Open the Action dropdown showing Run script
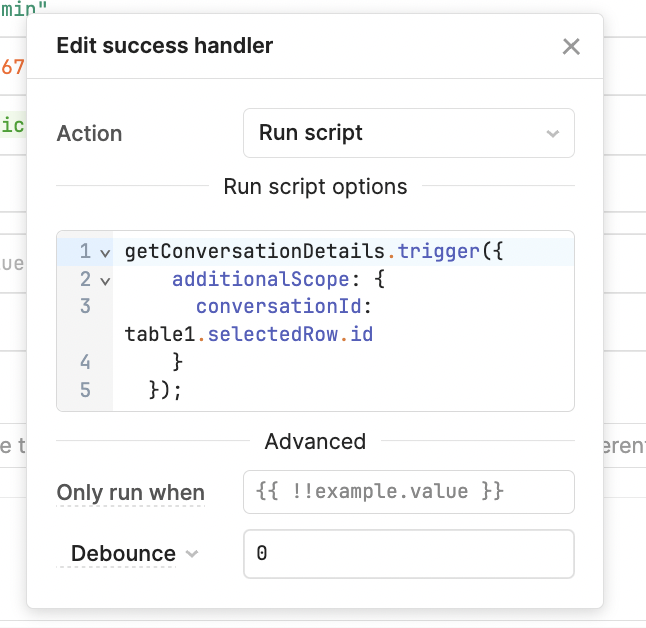The image size is (646, 628). pos(409,133)
